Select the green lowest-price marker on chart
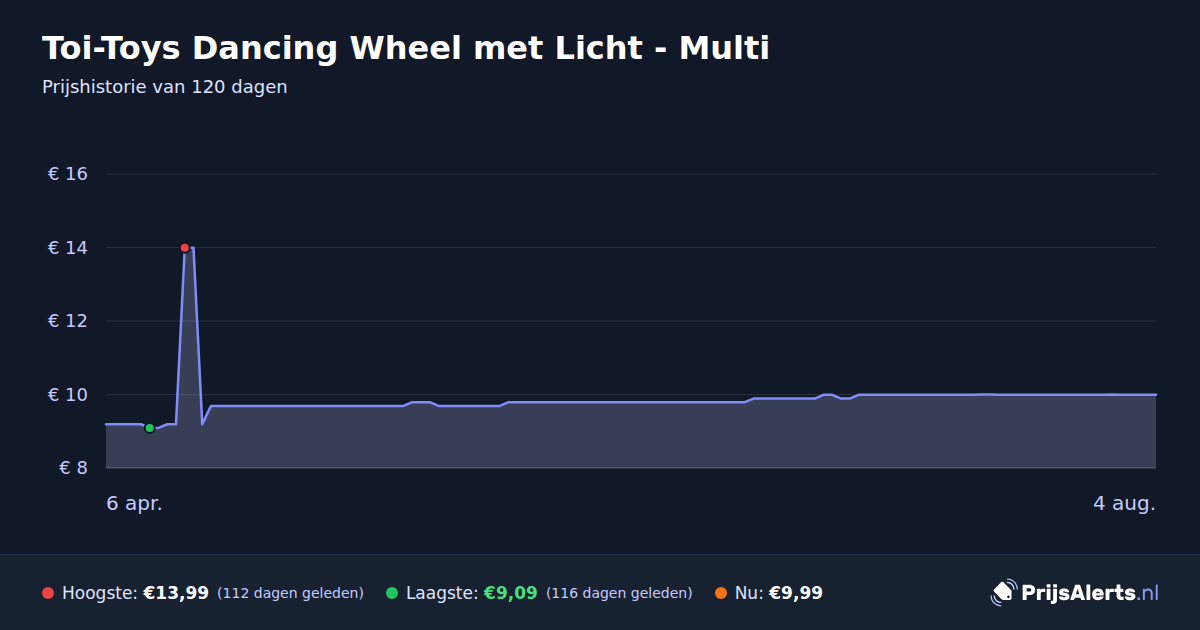This screenshot has width=1200, height=630. click(150, 428)
